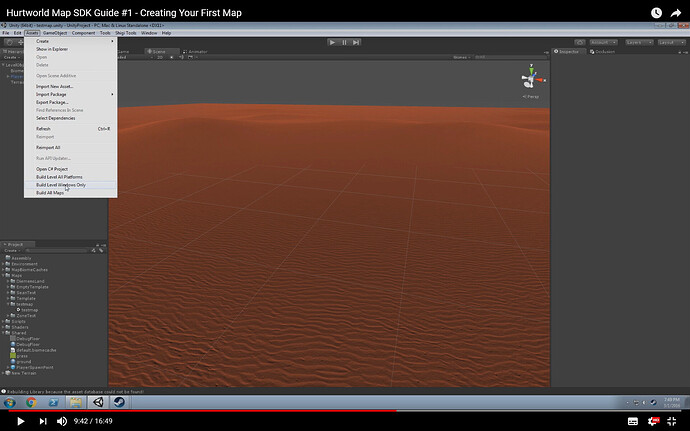
Task: Expand Import Package submenu
Action: click(70, 94)
